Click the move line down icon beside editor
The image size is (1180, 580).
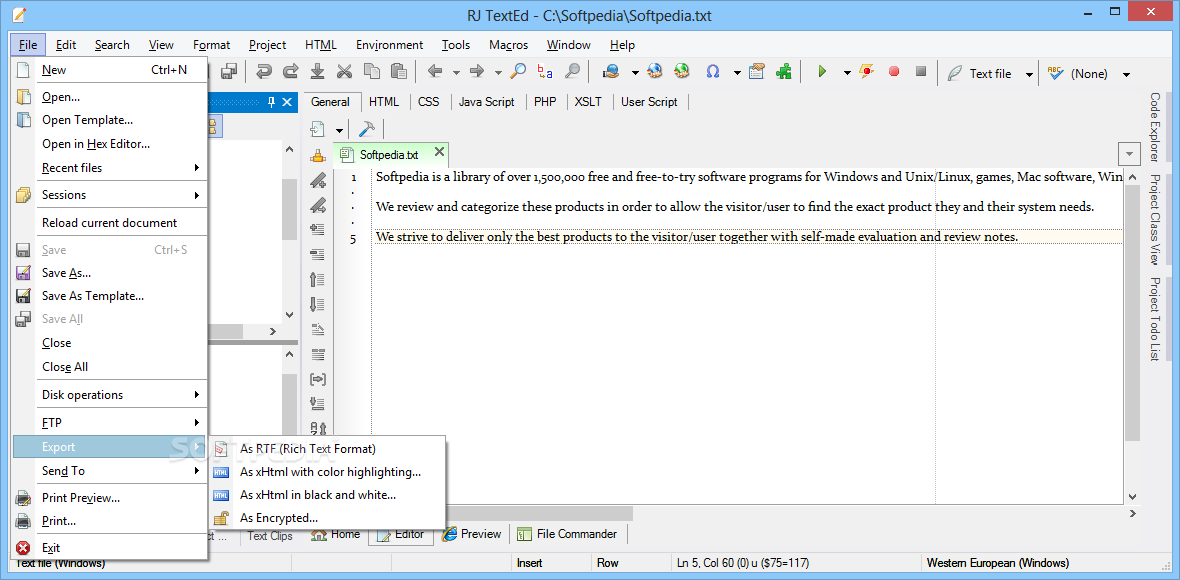pos(318,305)
